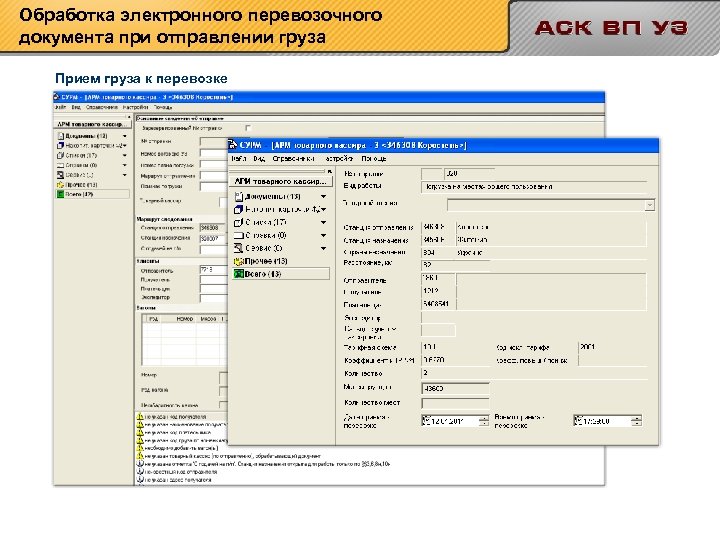This screenshot has width=720, height=540.
Task: Open Справочники menu in the front window
Action: (293, 158)
